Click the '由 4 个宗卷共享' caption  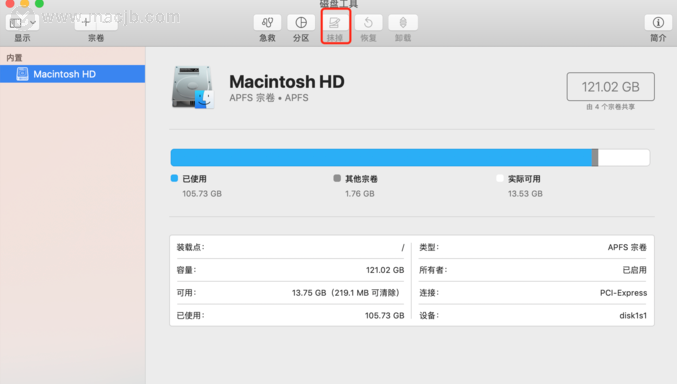tap(611, 107)
